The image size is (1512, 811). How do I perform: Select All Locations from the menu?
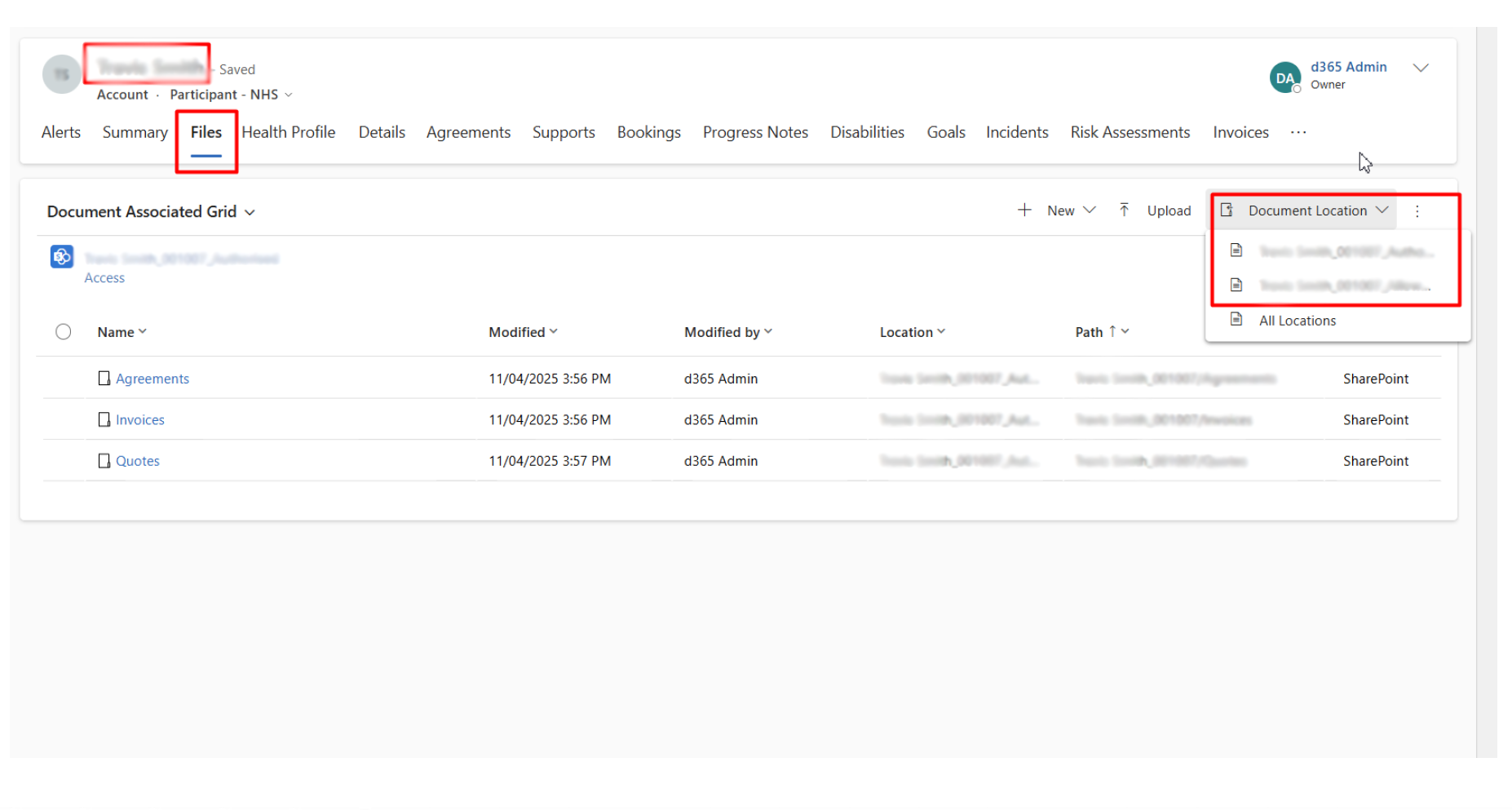[x=1297, y=321]
